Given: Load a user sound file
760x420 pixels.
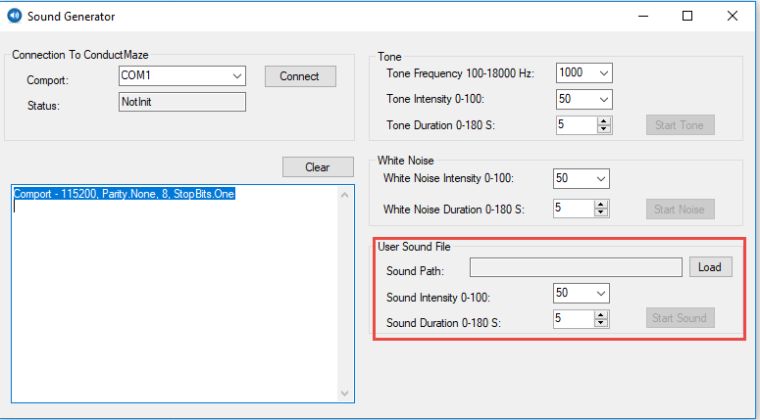Looking at the screenshot, I should click(709, 267).
